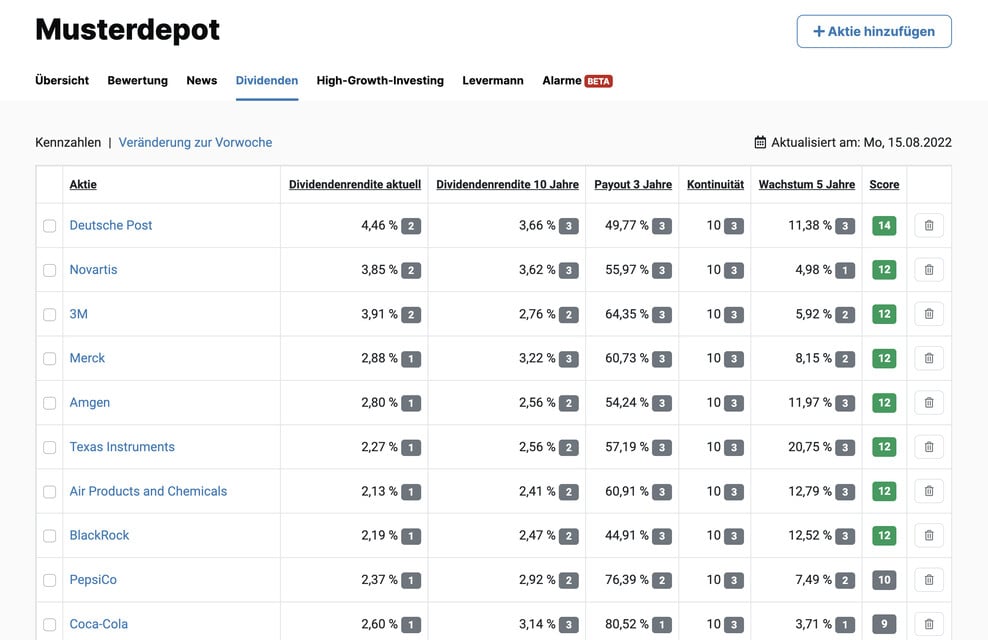Viewport: 988px width, 640px height.
Task: Open the Übersicht tab
Action: [62, 81]
